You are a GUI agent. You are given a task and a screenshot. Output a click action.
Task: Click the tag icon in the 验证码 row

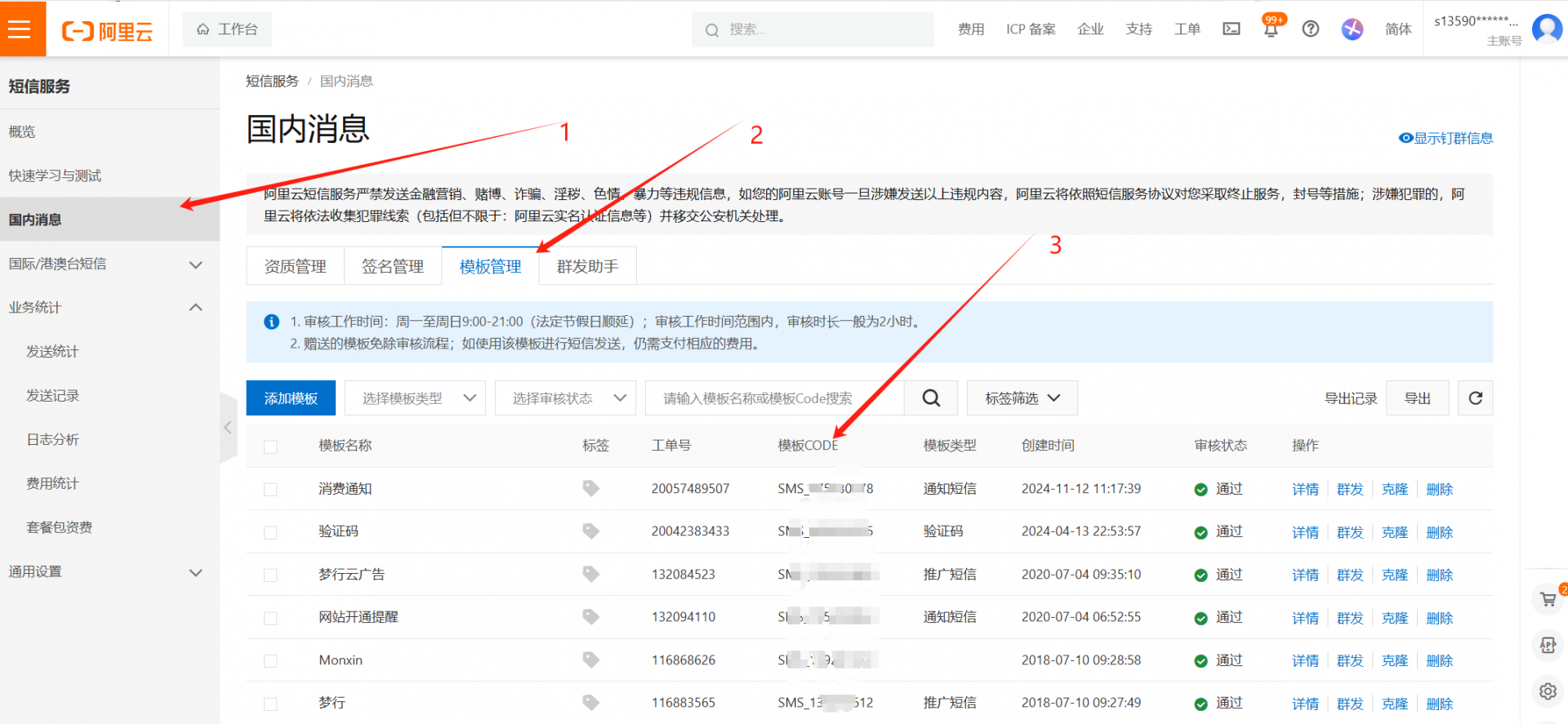point(590,531)
